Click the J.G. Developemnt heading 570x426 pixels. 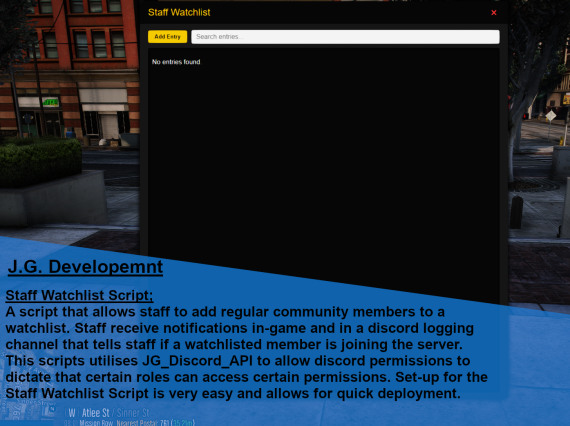(85, 267)
